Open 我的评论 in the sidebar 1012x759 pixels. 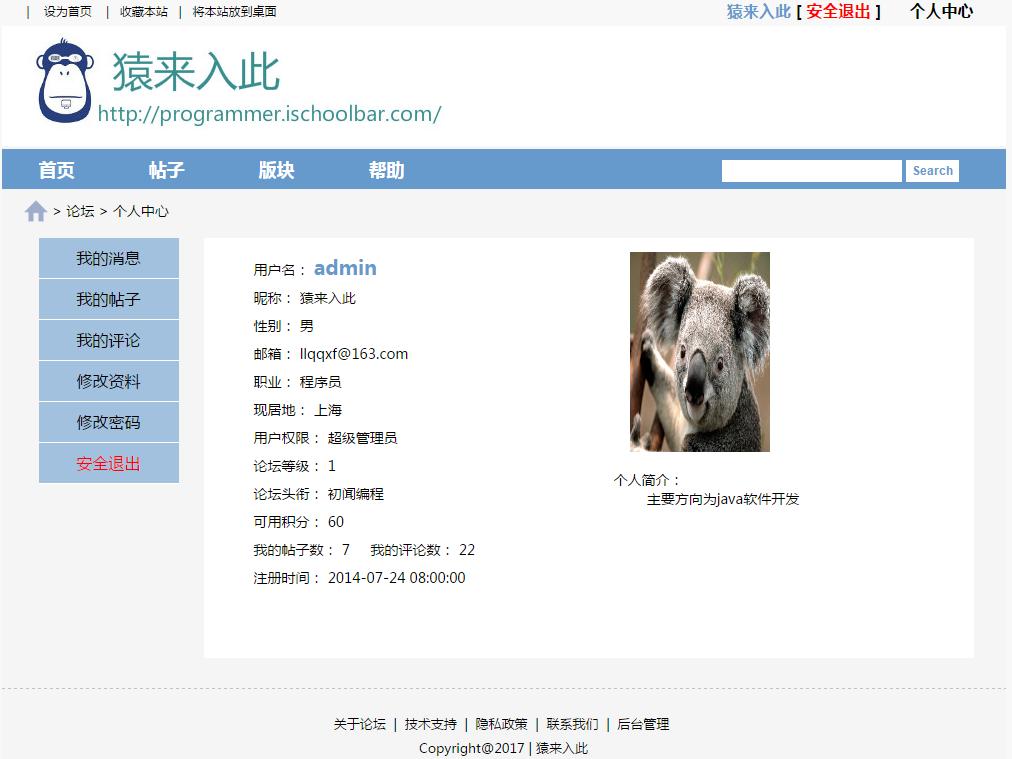click(x=108, y=339)
